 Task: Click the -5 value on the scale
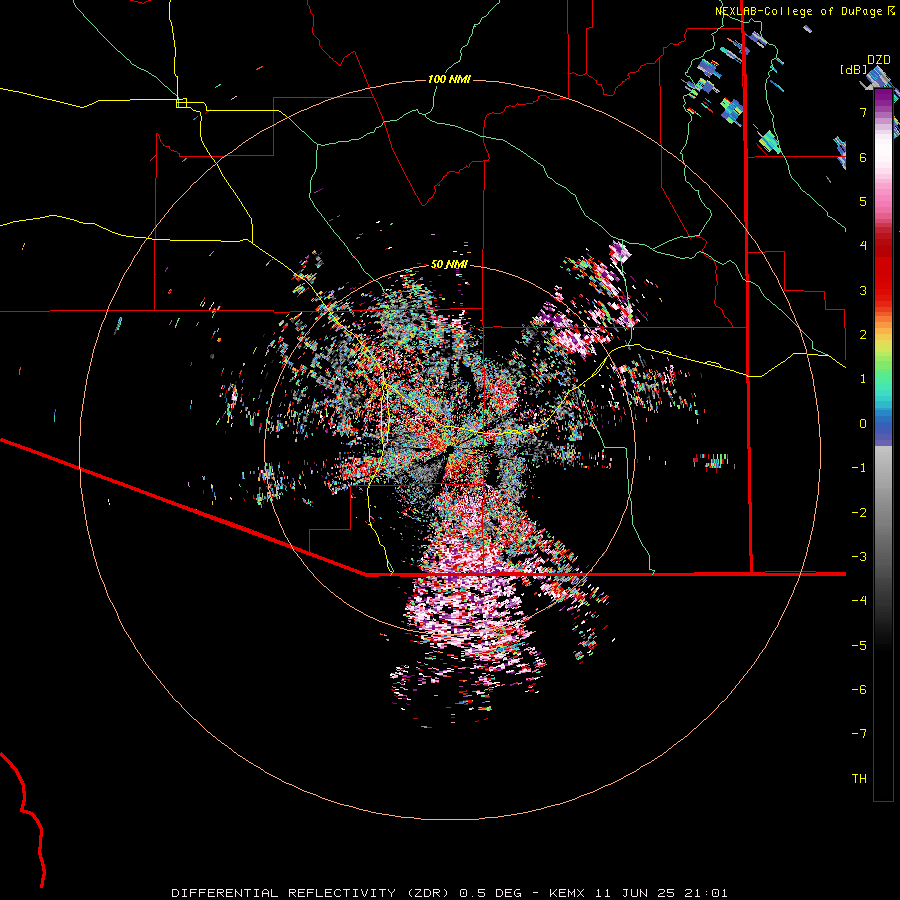(x=859, y=646)
